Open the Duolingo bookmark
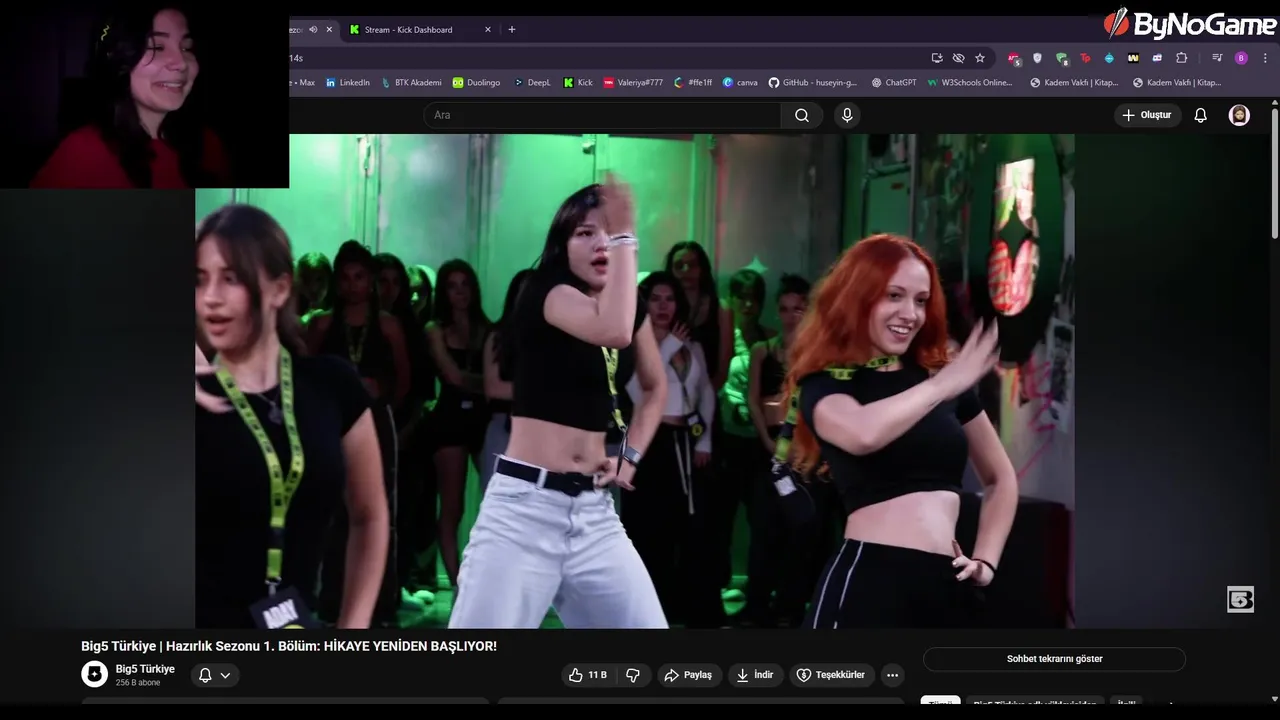This screenshot has width=1280, height=720. tap(476, 83)
